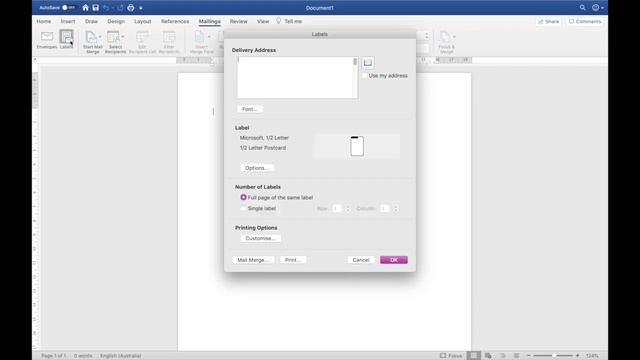This screenshot has width=640, height=360.
Task: Click the Print... button in the dialog
Action: 293,260
